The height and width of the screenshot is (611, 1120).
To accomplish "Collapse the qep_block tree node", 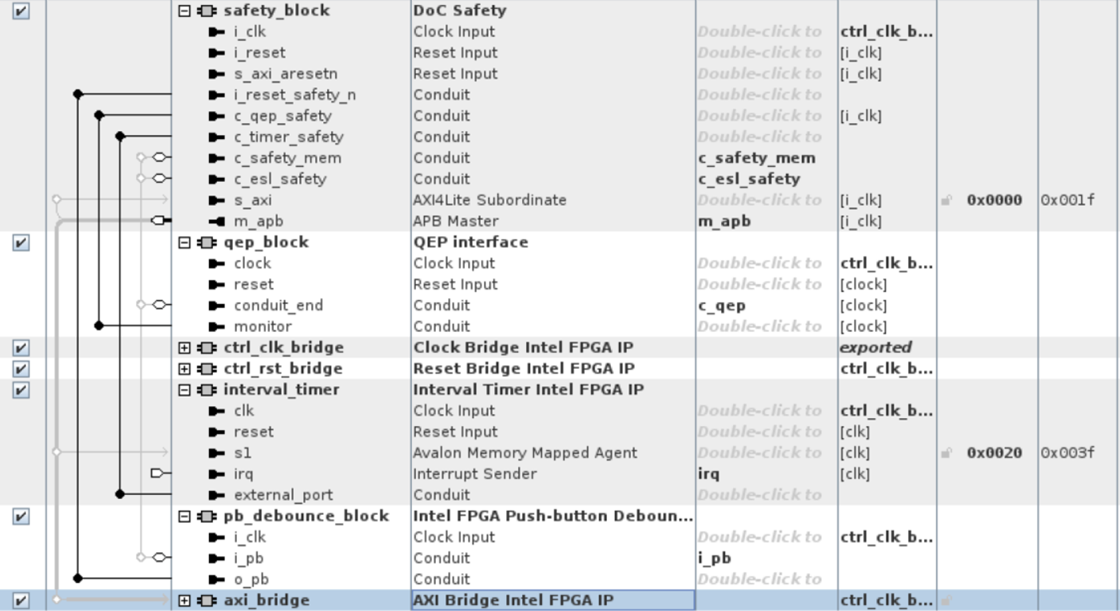I will pos(184,242).
